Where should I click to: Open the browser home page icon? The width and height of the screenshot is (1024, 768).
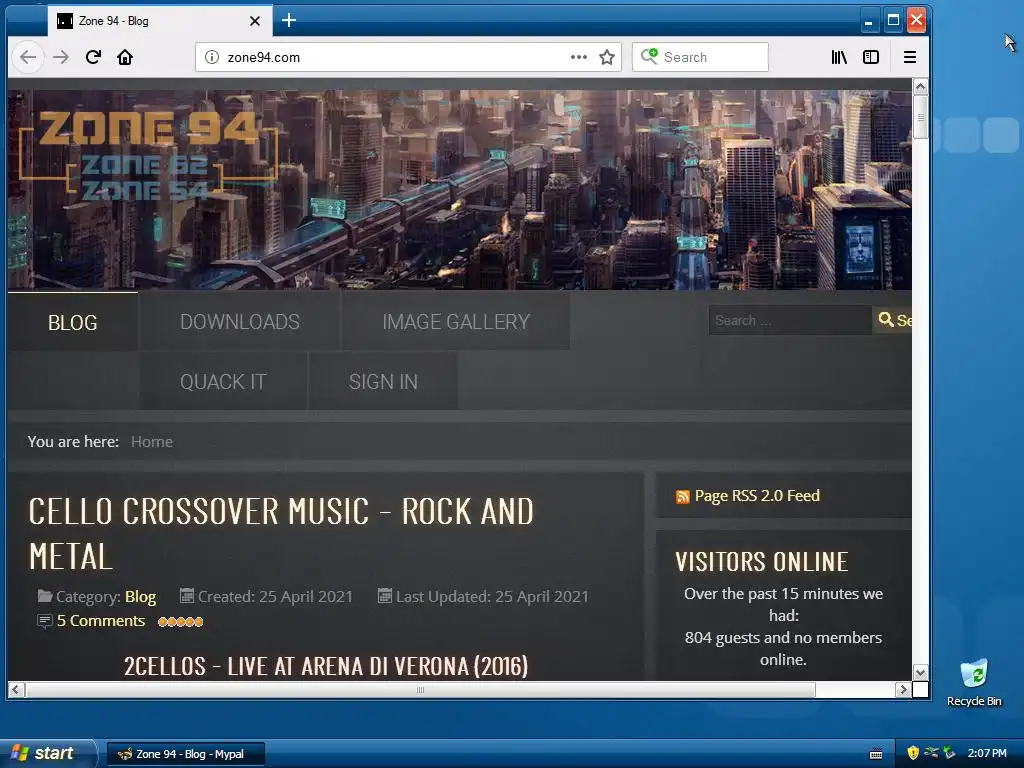click(x=125, y=57)
